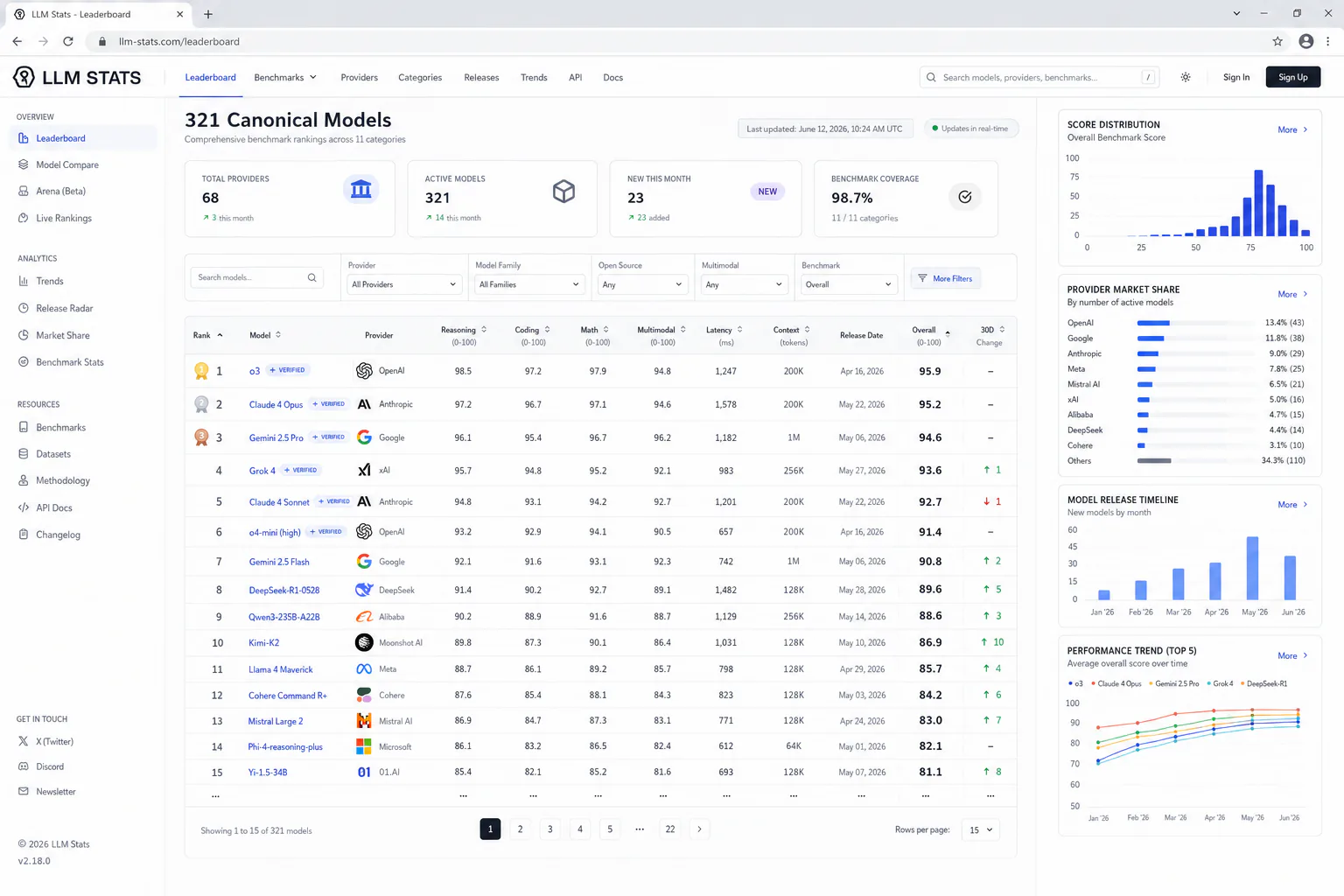
Task: Click the Methodology sidebar icon
Action: coord(24,480)
